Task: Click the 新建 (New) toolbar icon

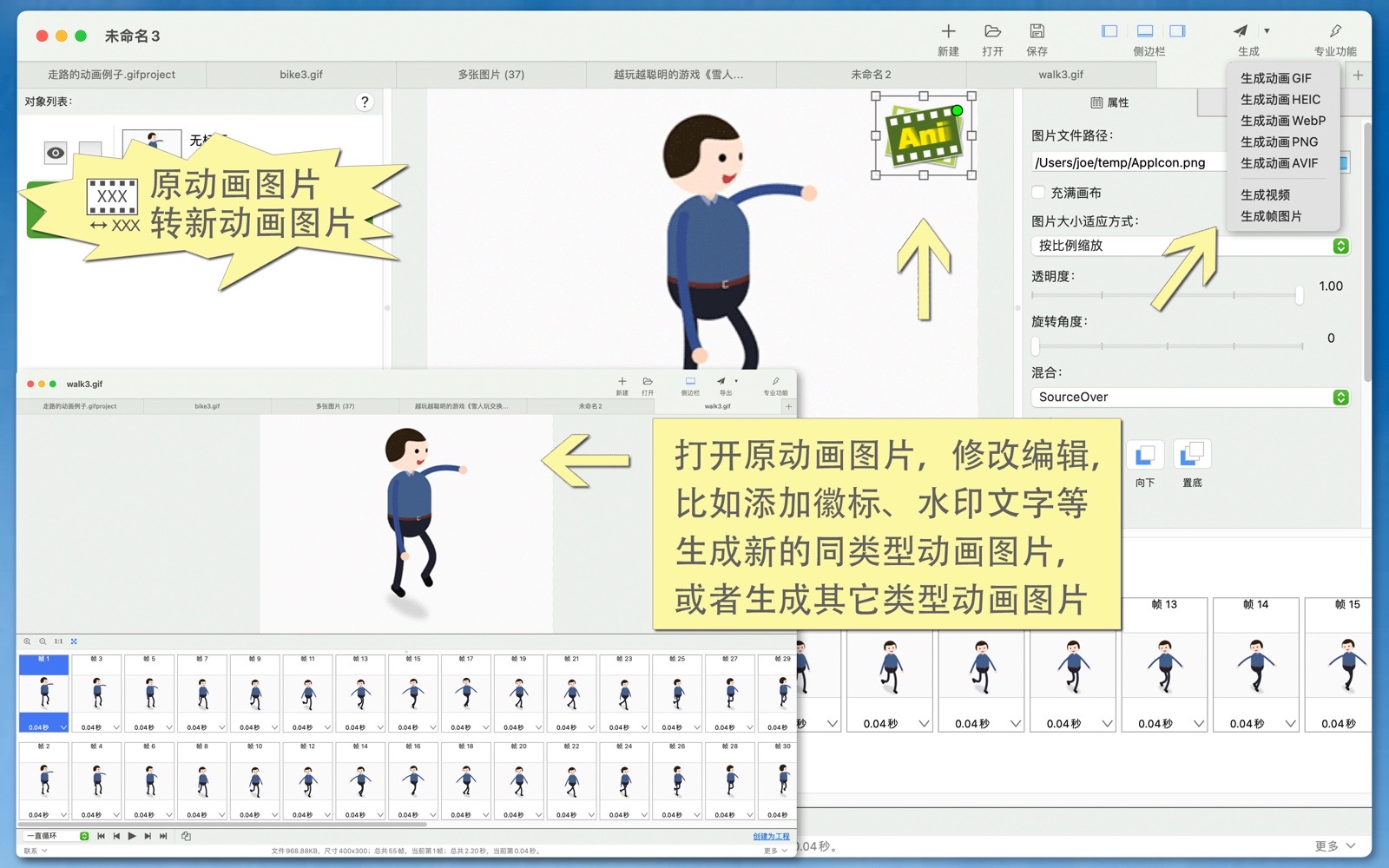Action: coord(948,32)
